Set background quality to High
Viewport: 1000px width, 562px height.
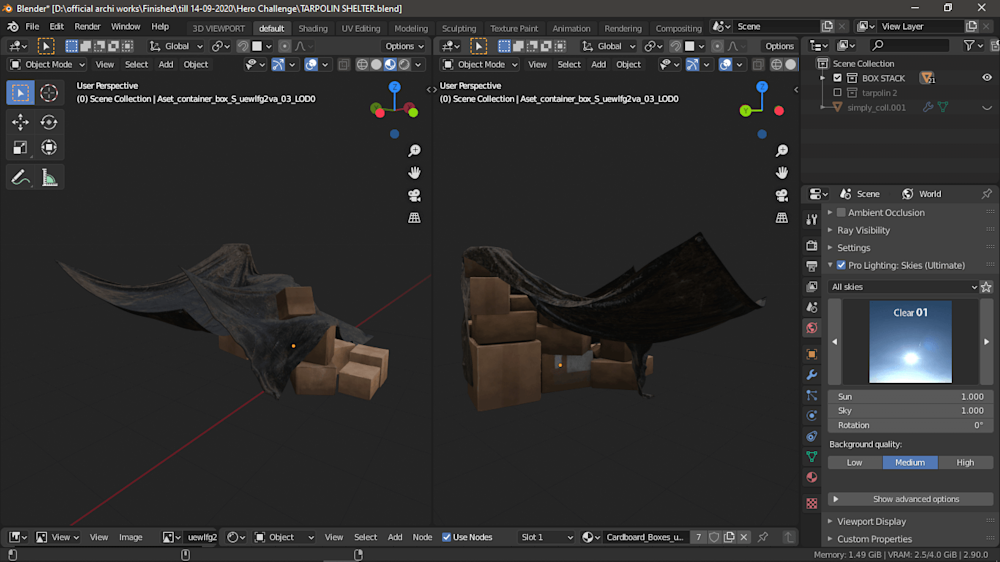[x=965, y=462]
